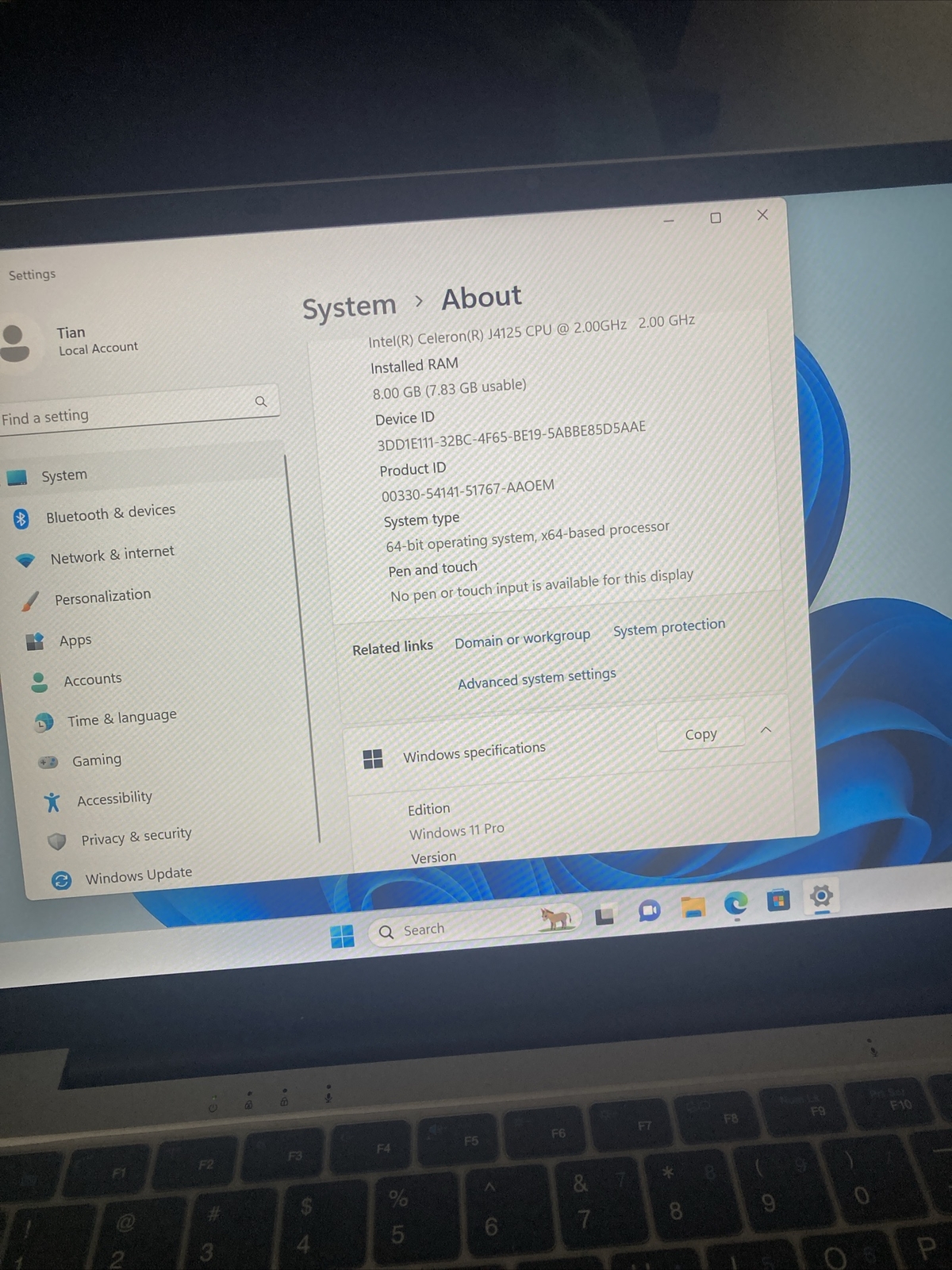This screenshot has height=1270, width=952.
Task: Click the Personalization paintbrush icon
Action: [x=30, y=601]
